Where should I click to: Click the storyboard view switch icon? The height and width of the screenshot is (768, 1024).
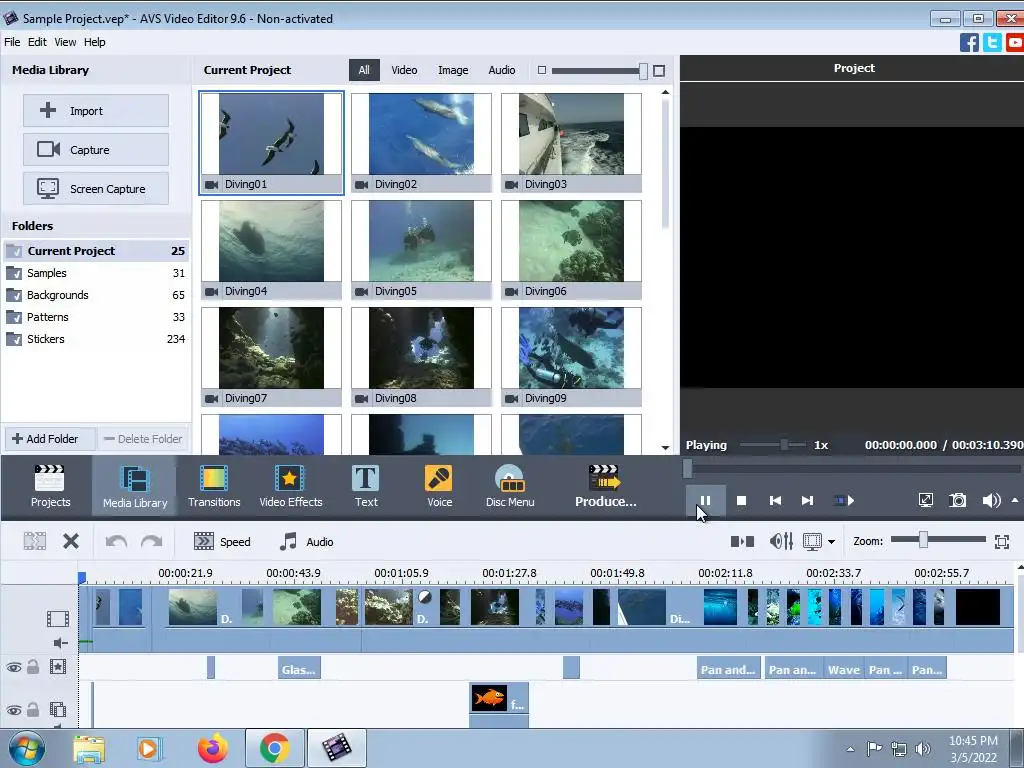[x=742, y=541]
